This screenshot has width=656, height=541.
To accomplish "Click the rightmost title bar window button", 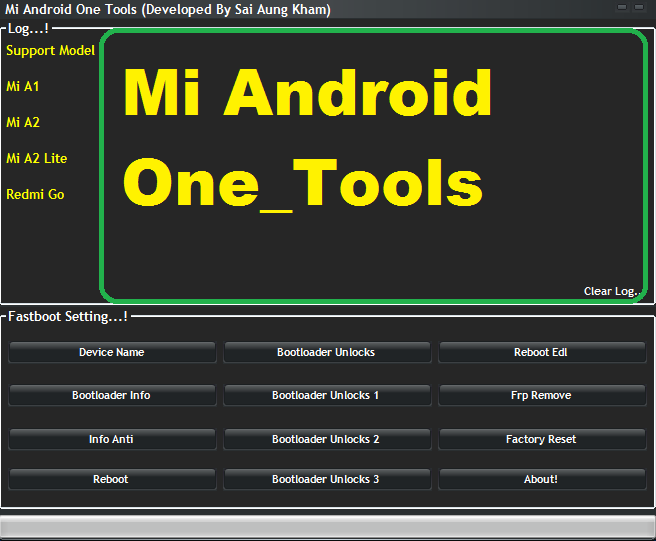I will tap(639, 7).
